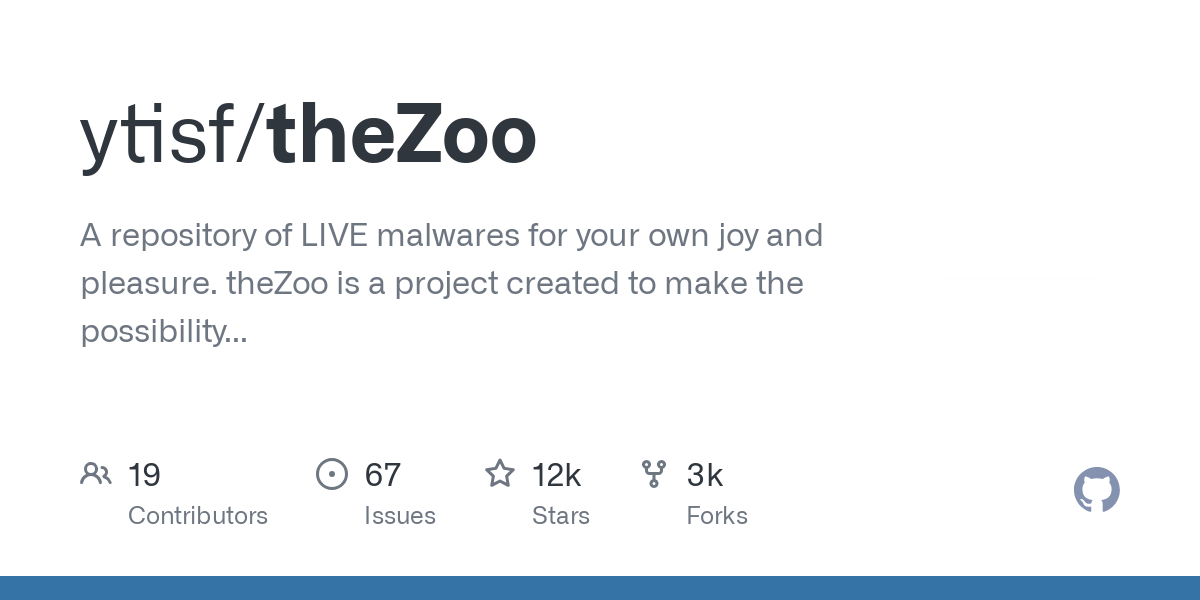Click the slash separator in the title
This screenshot has width=1200, height=600.
pos(251,137)
